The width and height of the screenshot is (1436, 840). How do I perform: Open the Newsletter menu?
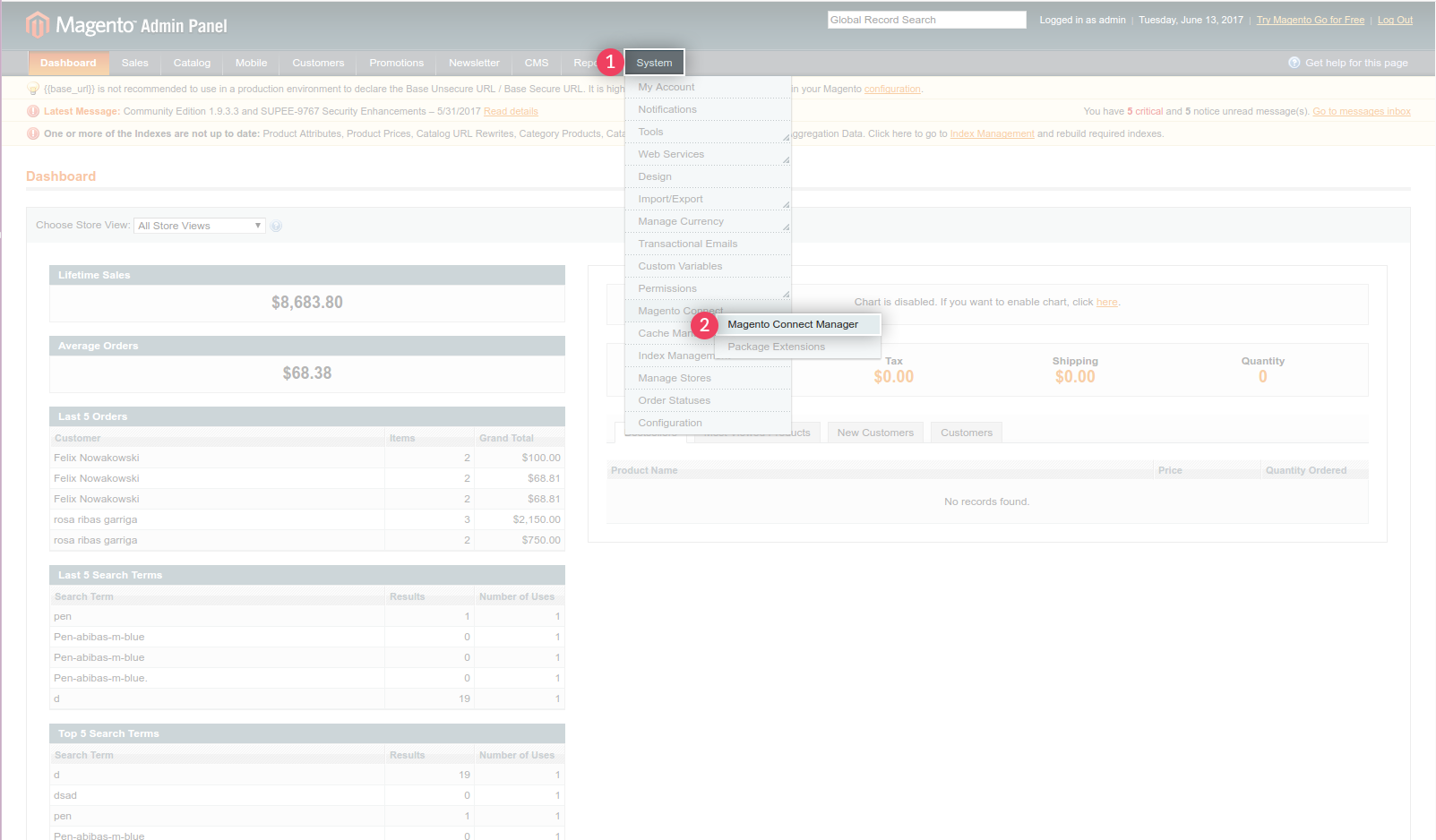(475, 63)
